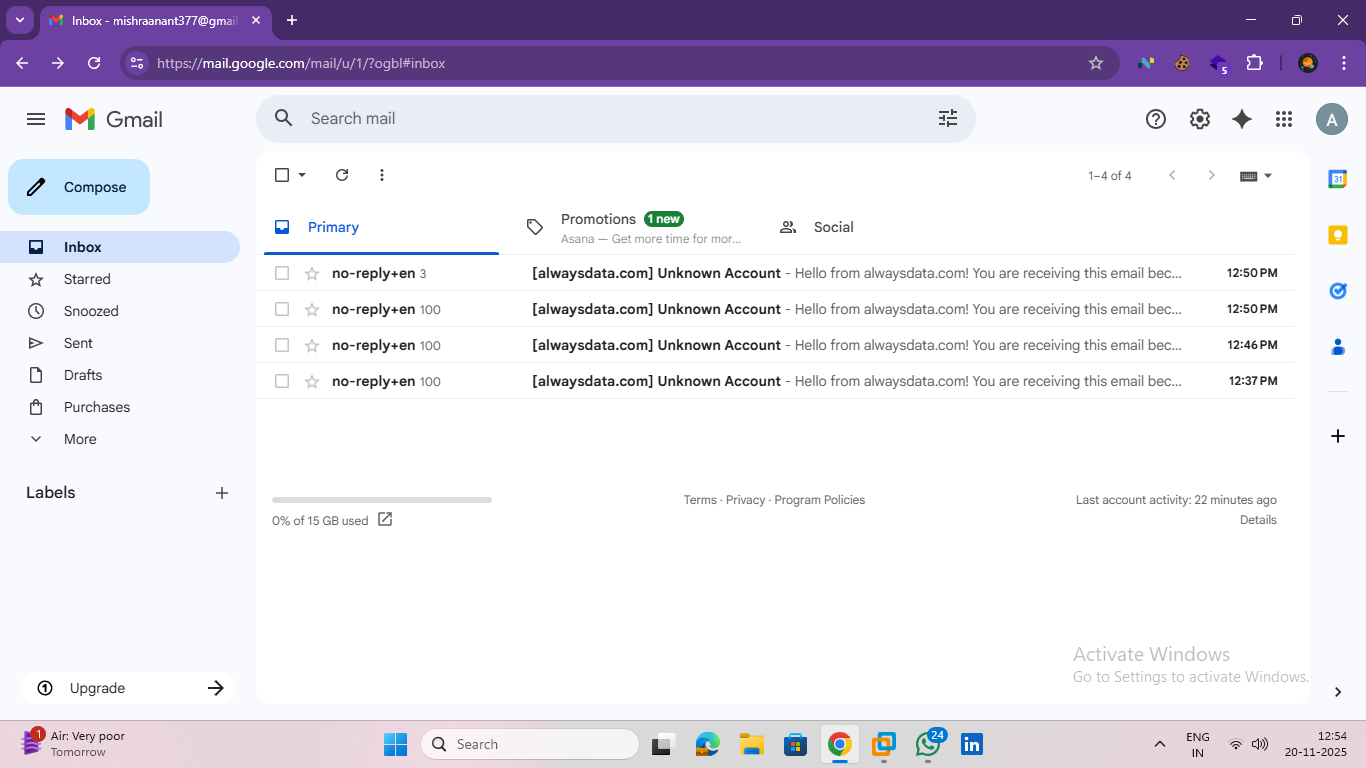
Task: Click the Search mail field
Action: point(600,119)
